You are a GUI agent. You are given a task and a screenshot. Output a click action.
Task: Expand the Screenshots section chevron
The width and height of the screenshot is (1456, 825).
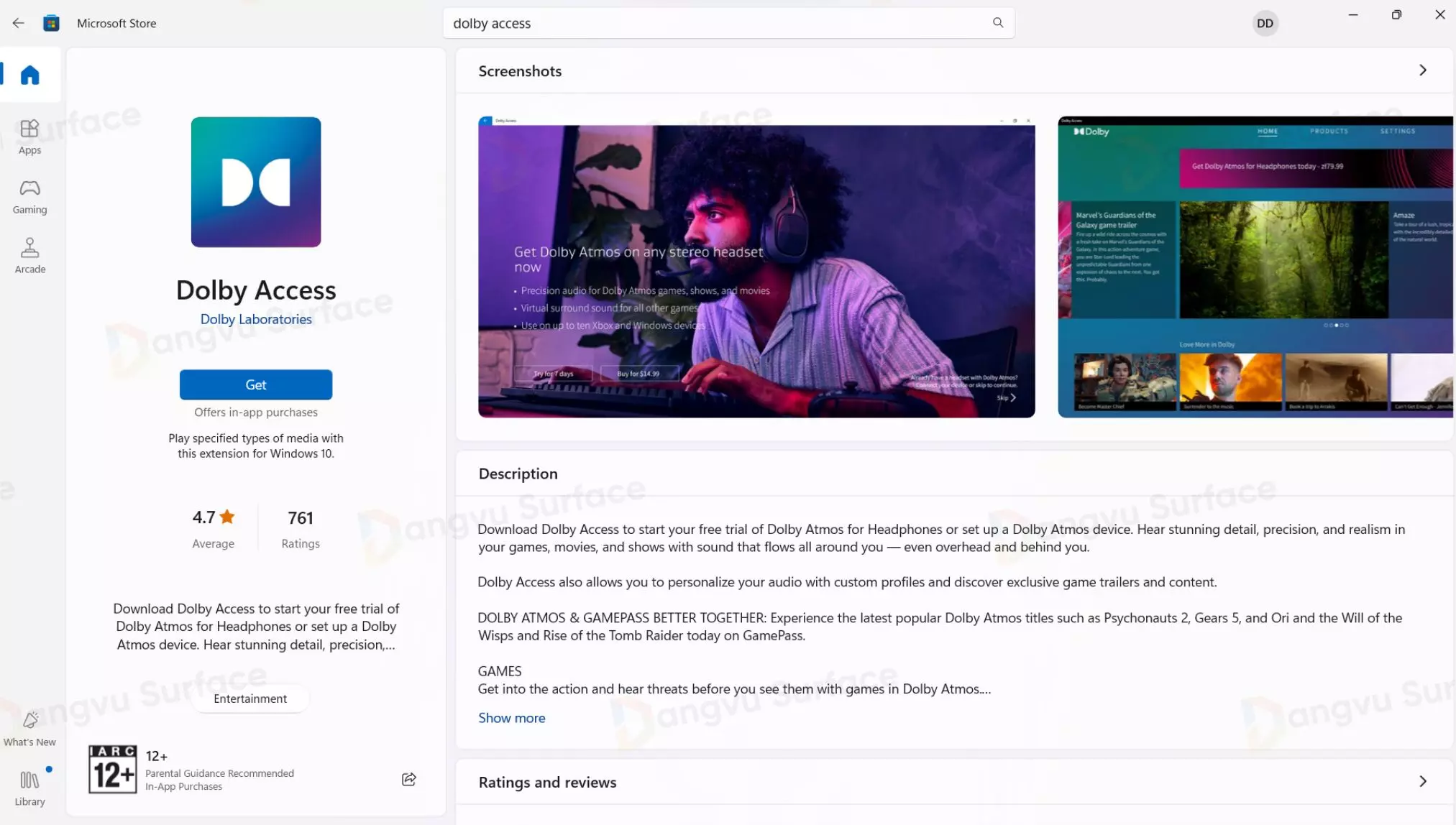pos(1423,70)
